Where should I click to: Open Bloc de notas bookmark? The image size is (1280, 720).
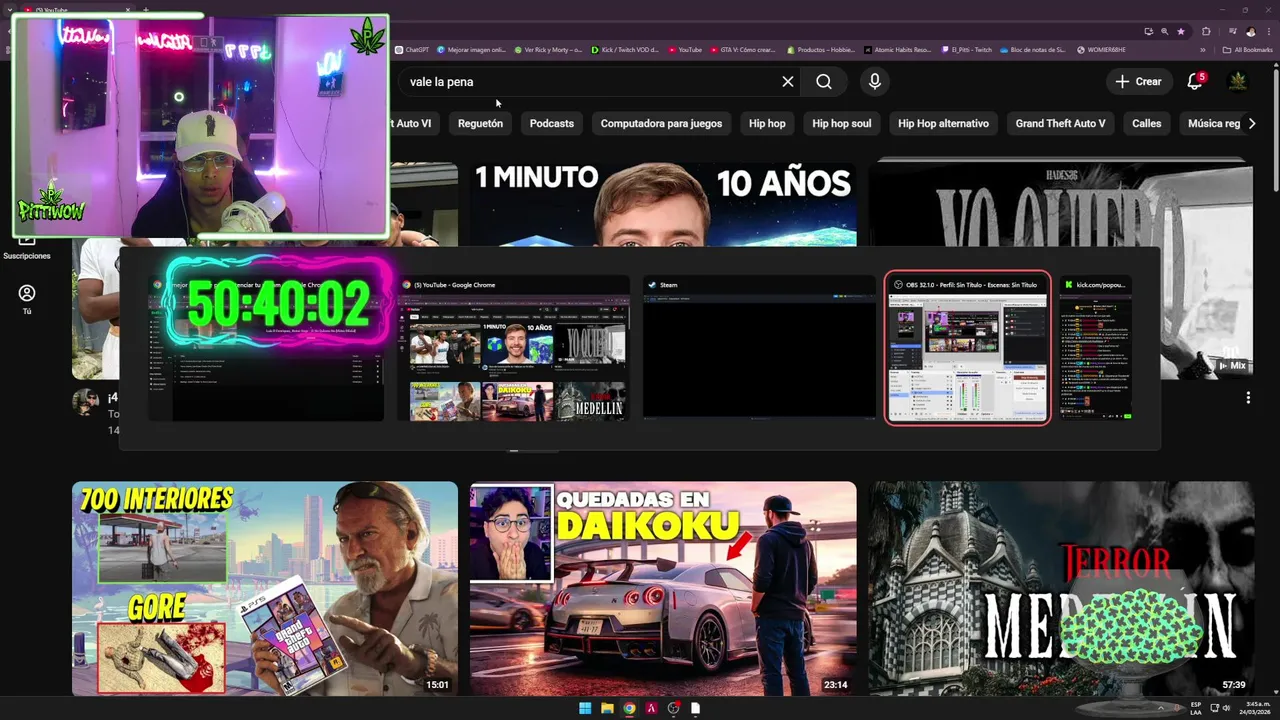pyautogui.click(x=1033, y=50)
